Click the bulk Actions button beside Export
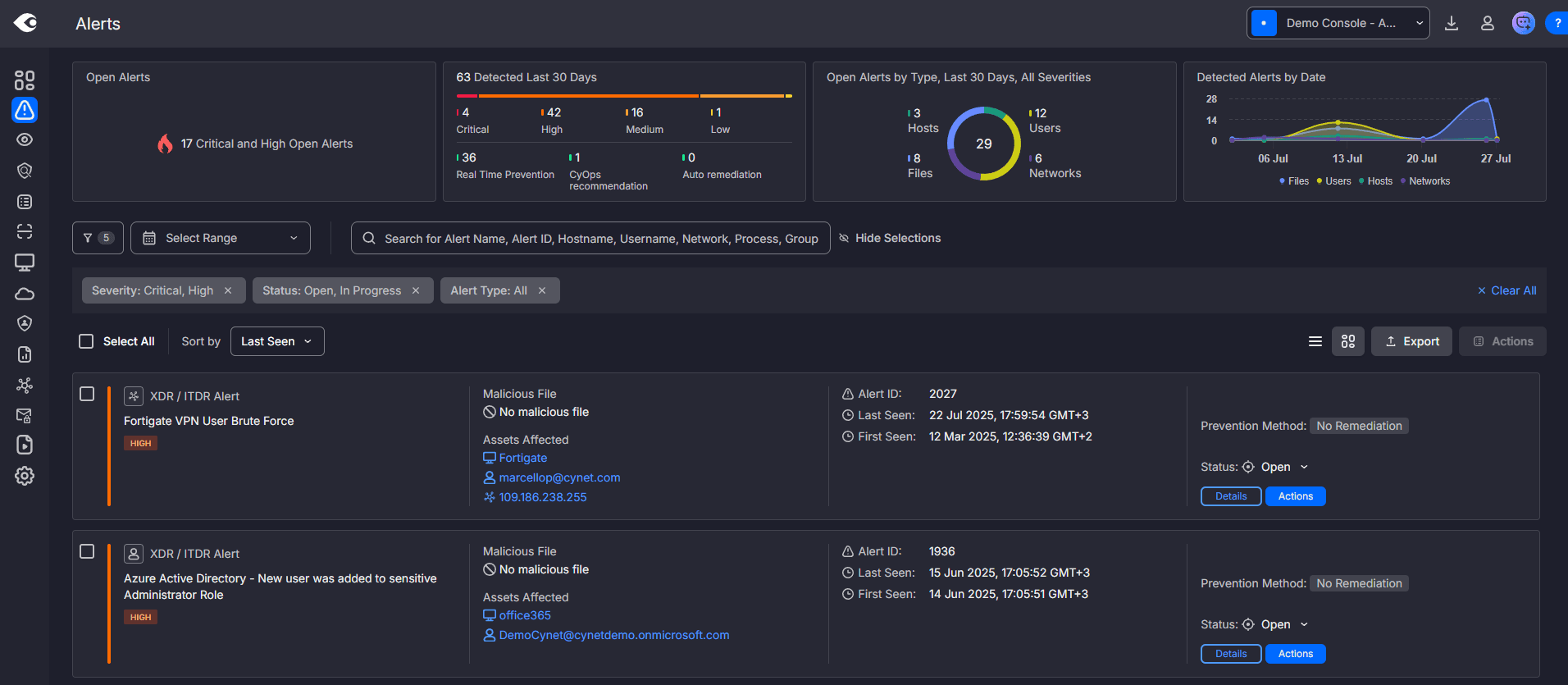The width and height of the screenshot is (1568, 685). (x=1502, y=341)
